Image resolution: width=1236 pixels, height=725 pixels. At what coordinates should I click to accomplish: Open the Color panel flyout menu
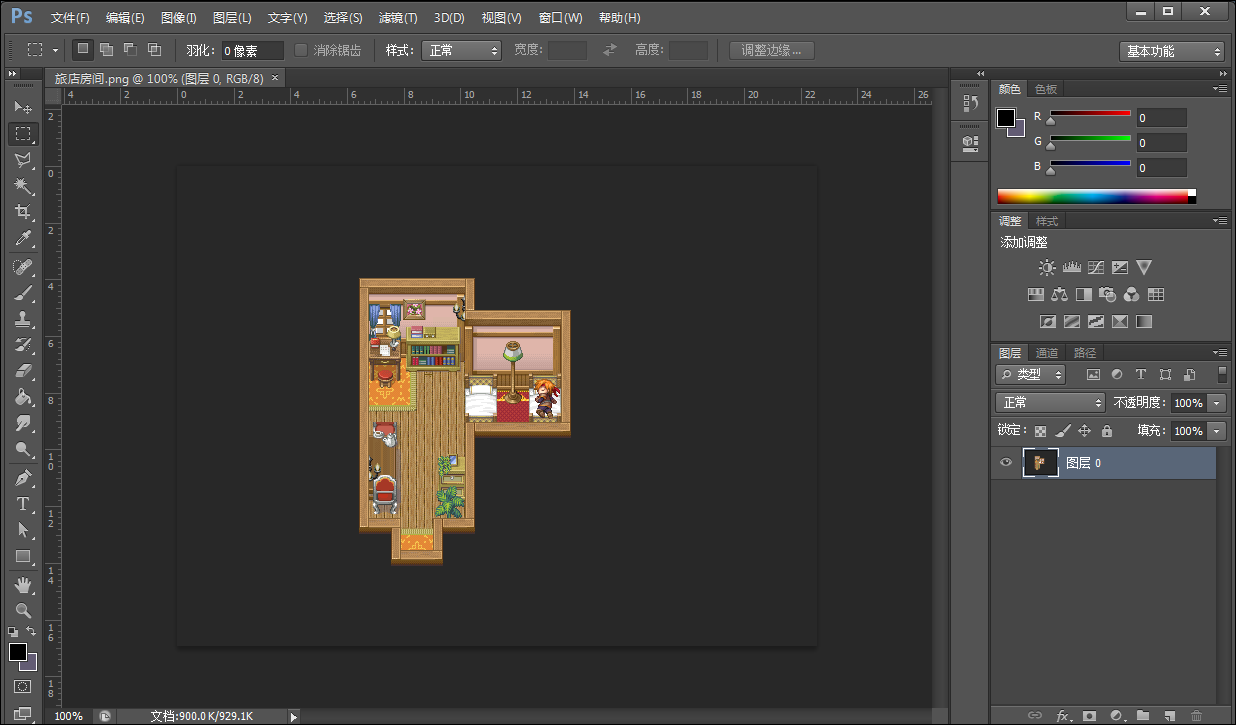click(x=1220, y=88)
